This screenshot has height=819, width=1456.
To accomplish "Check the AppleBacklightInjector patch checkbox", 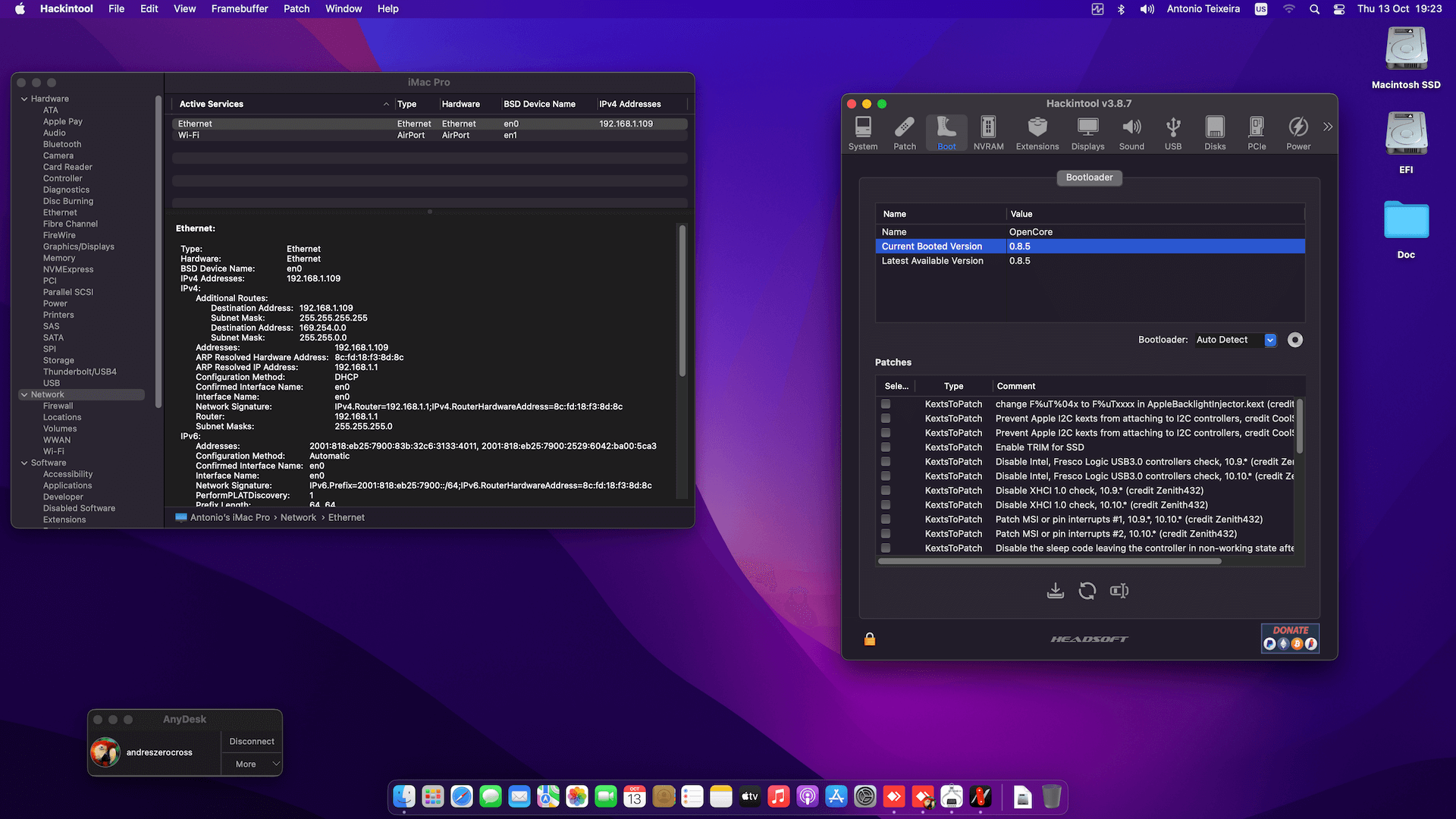I will coord(885,404).
